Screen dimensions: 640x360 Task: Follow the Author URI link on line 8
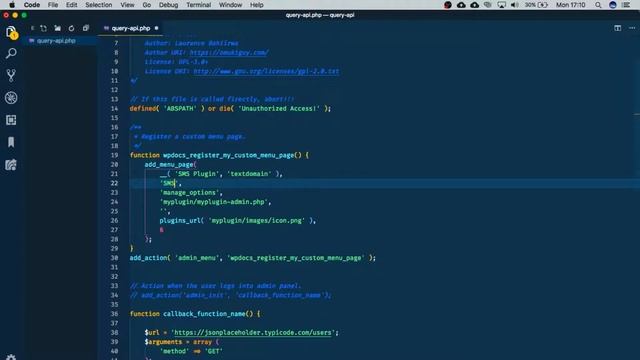[x=229, y=53]
